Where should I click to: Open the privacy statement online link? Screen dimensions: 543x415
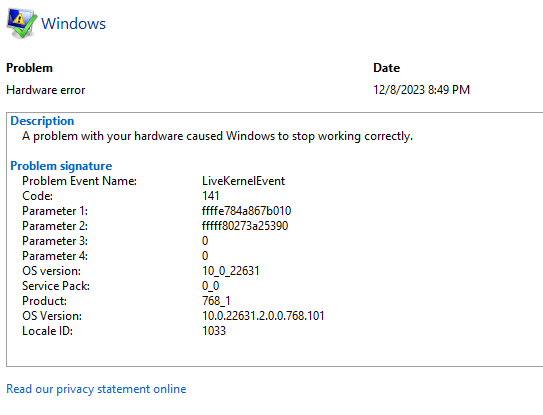(x=96, y=389)
